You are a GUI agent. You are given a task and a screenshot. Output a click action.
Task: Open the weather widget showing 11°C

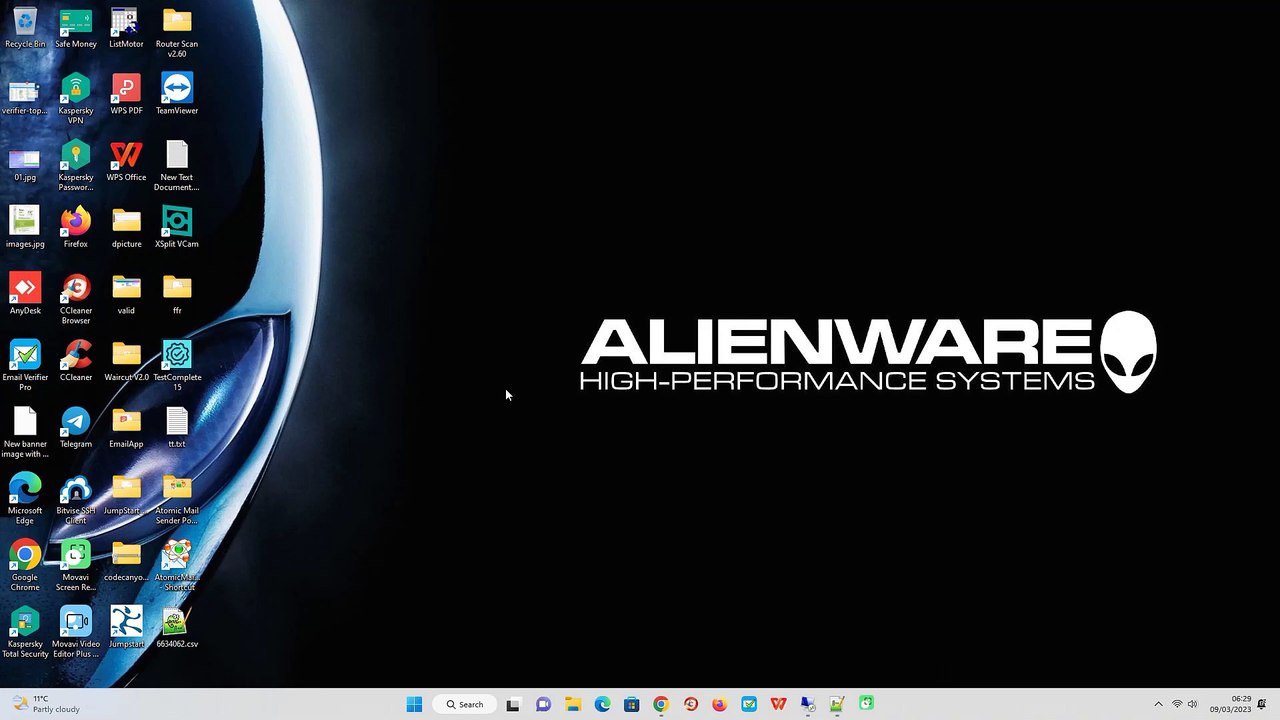[46, 704]
